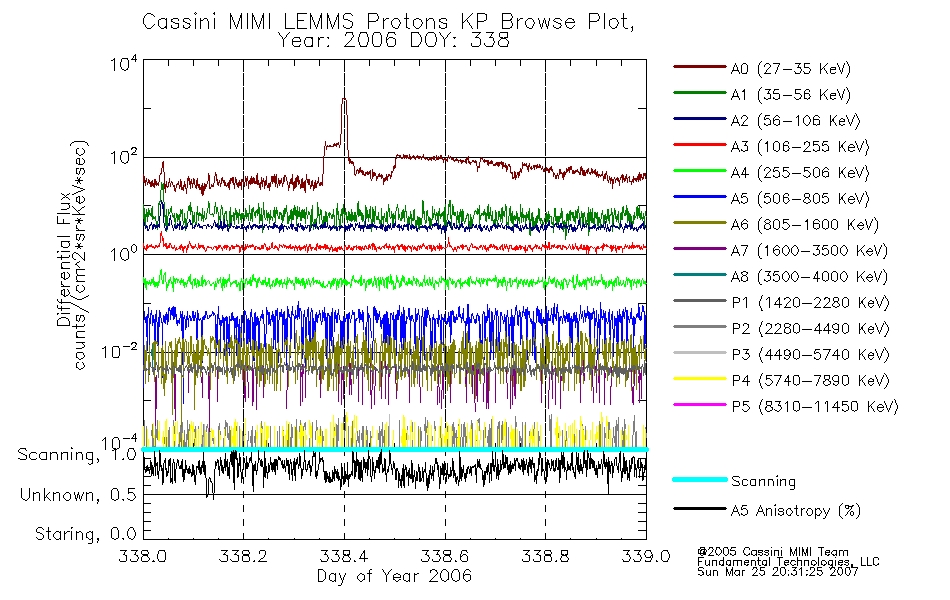The image size is (950, 600).
Task: Click the Staring, 0.0 axis label
Action: [85, 534]
